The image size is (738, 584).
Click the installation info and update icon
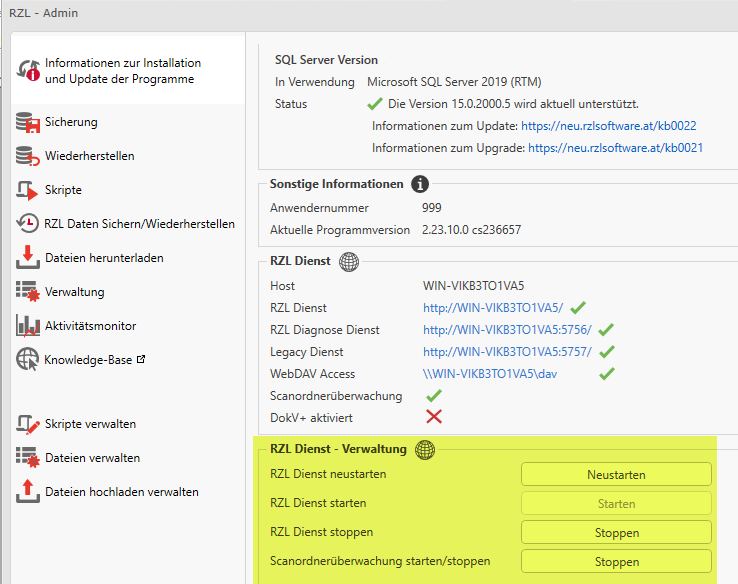28,70
